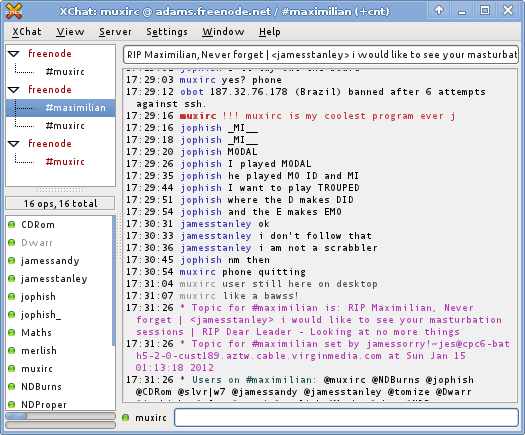Open the Settings menu

point(167,32)
